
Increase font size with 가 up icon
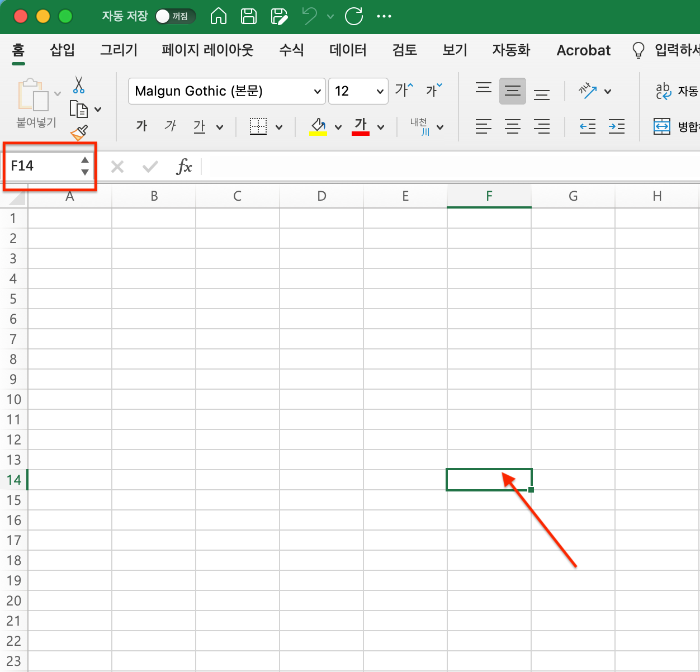[x=404, y=90]
